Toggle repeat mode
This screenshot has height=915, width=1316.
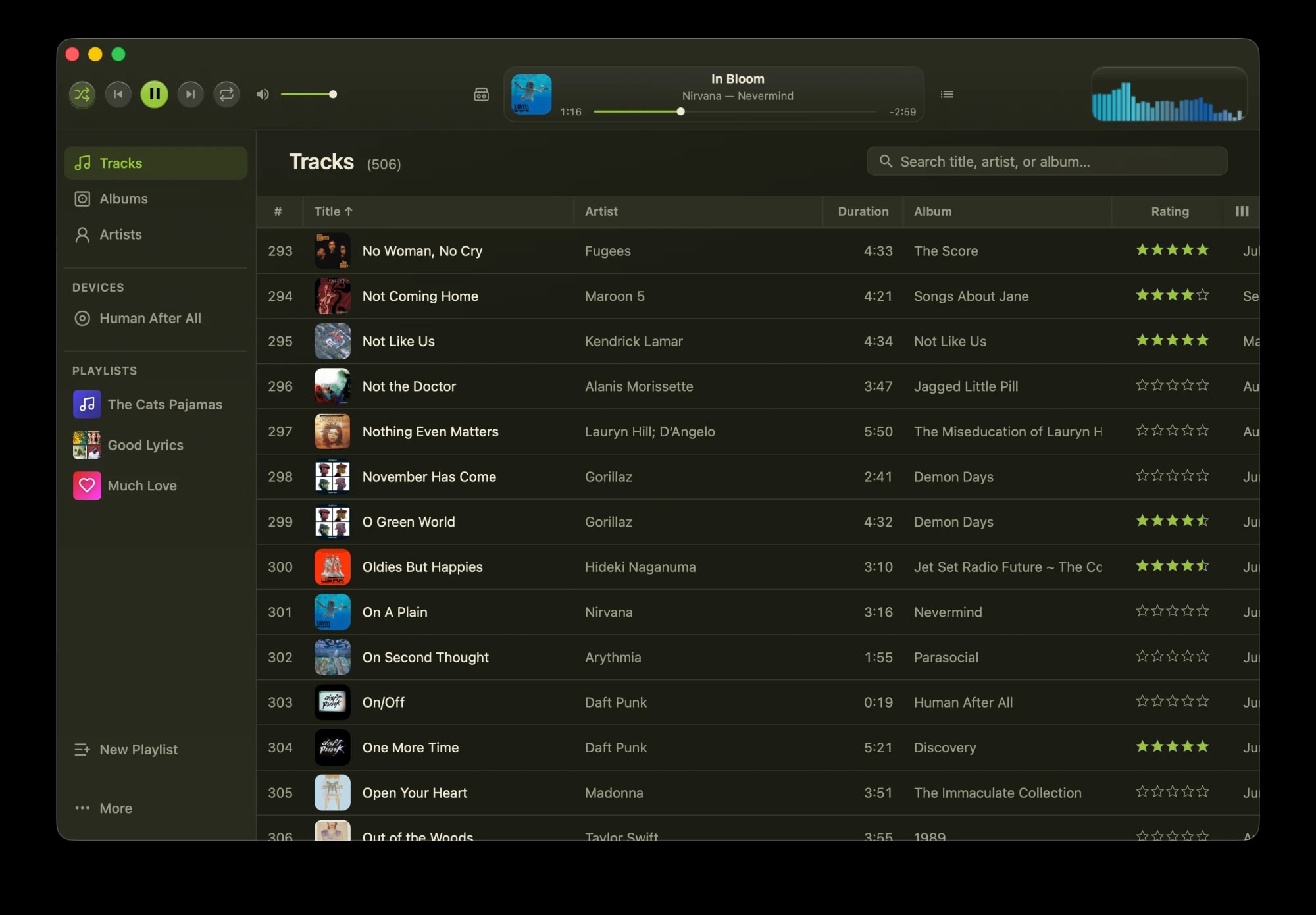(x=227, y=94)
